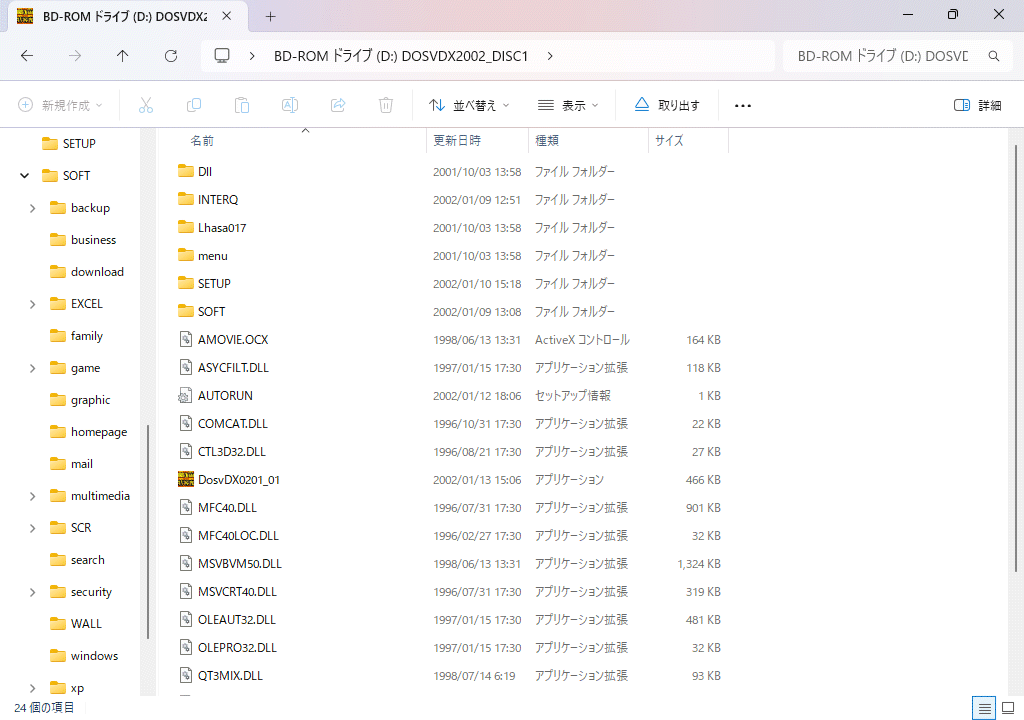Expand the security folder in tree
Viewport: 1024px width, 720px height.
tap(33, 592)
